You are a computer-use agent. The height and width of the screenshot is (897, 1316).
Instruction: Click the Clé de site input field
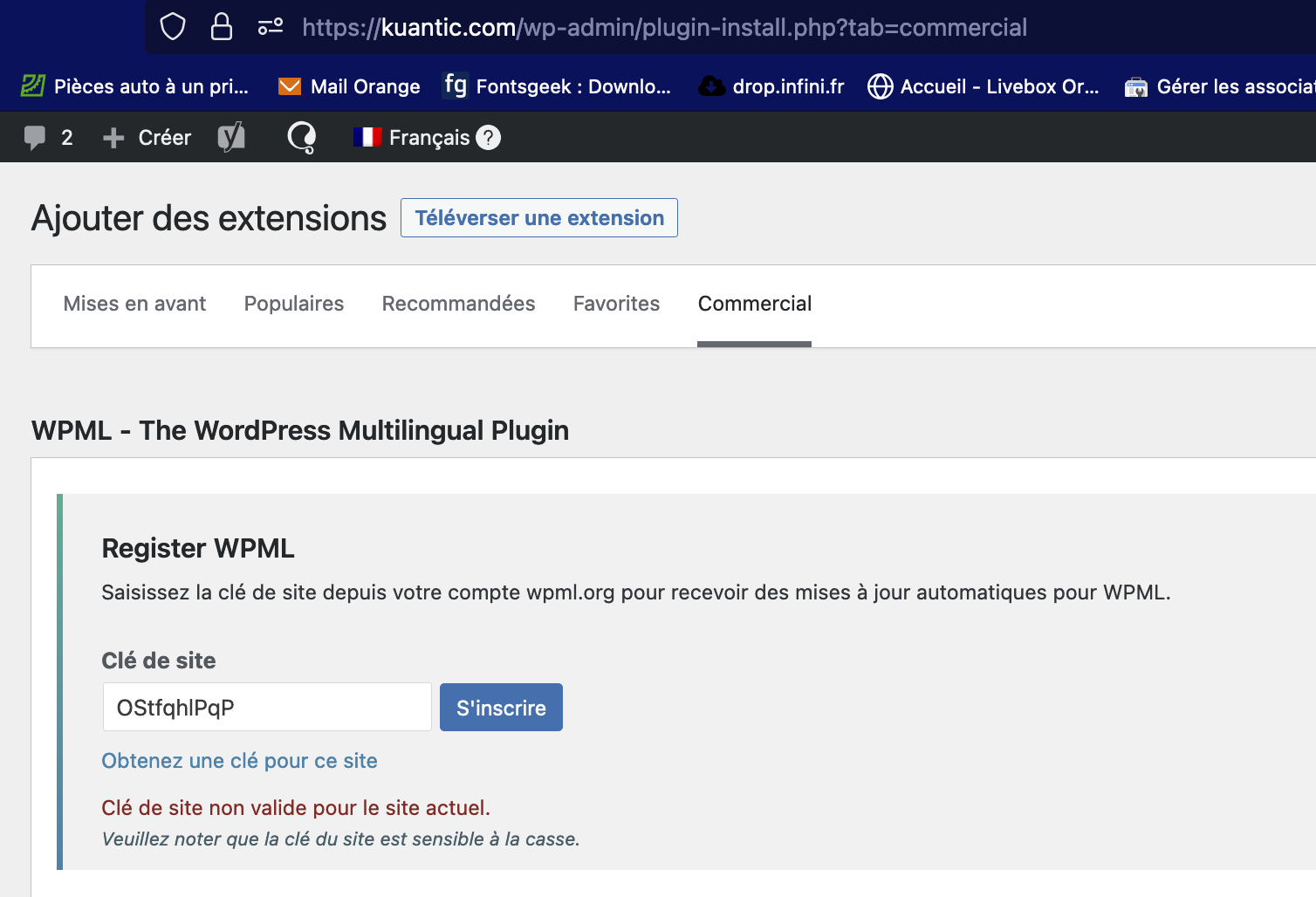267,707
